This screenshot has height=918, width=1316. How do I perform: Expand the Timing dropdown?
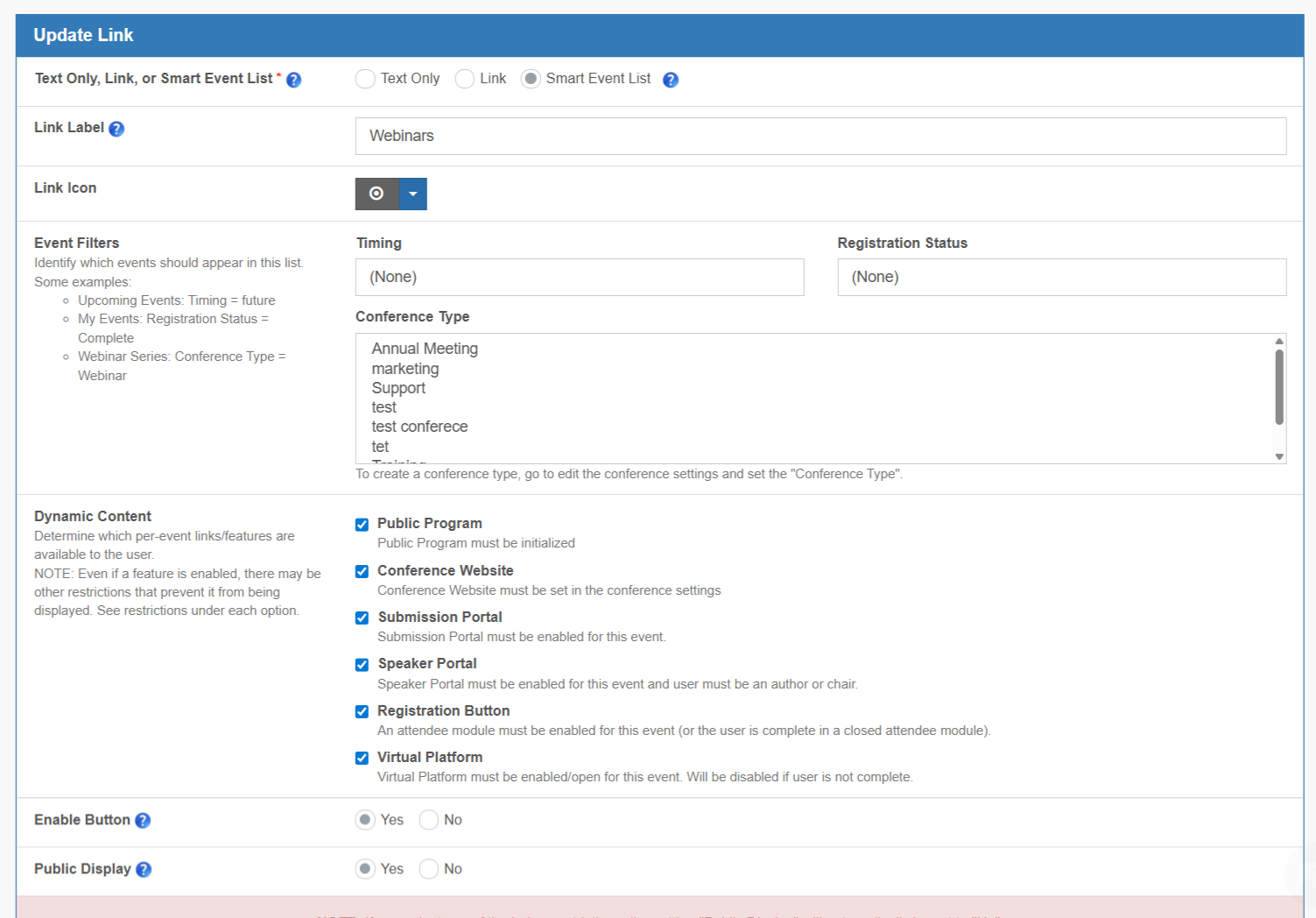[579, 277]
